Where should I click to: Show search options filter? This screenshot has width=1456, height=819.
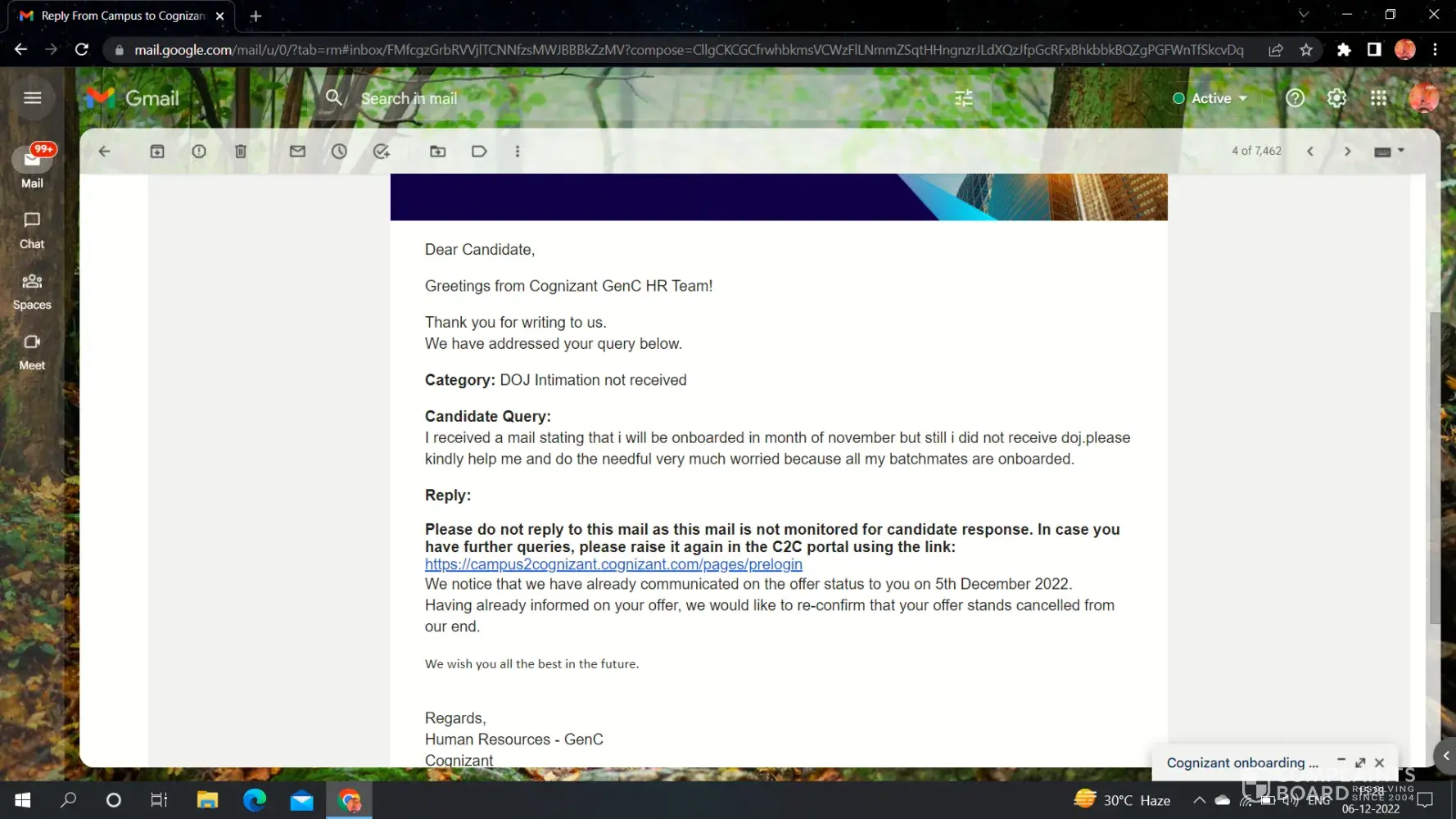[x=964, y=98]
